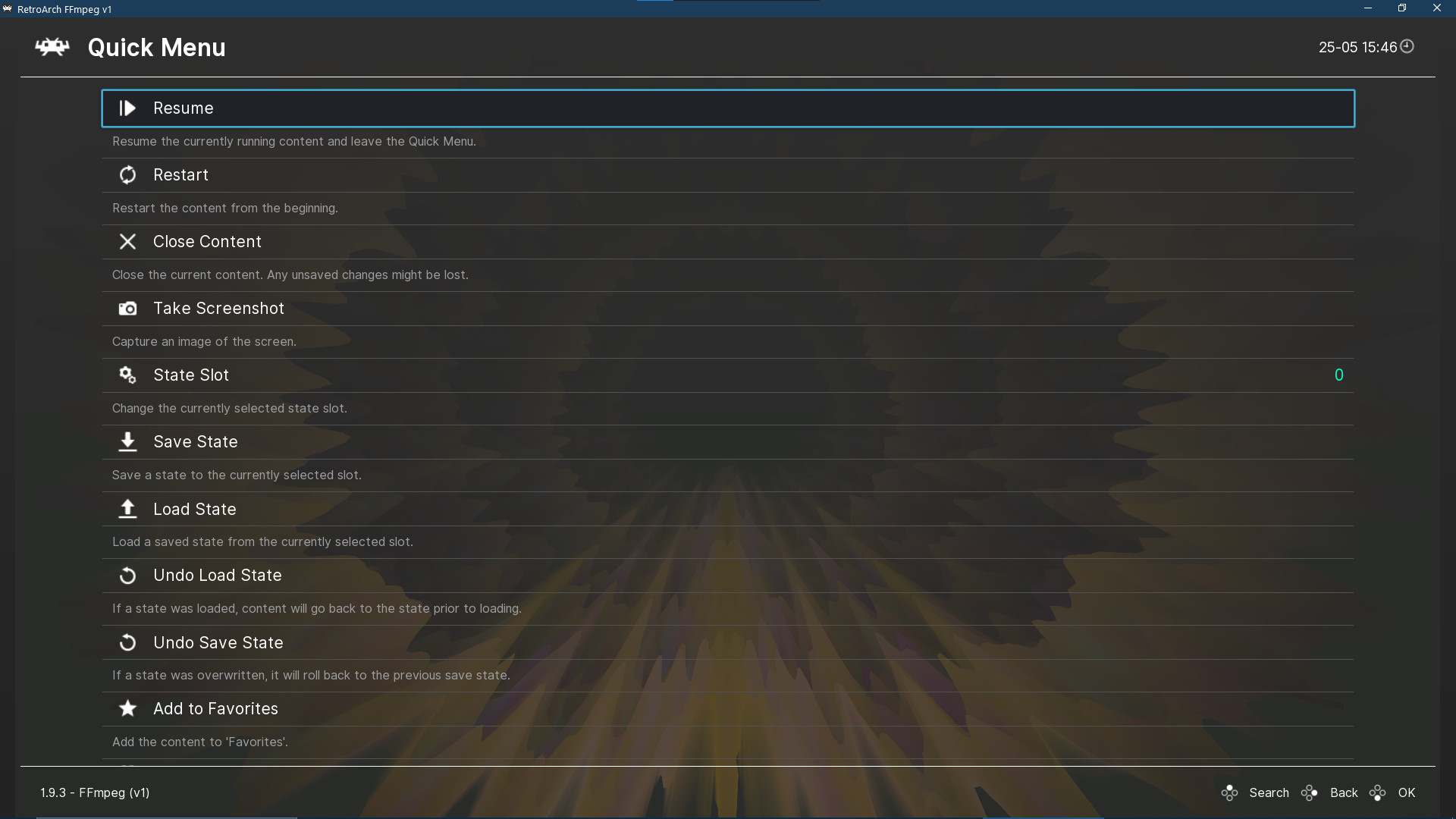This screenshot has width=1456, height=819.
Task: Click the download icon beside Save State
Action: click(127, 441)
